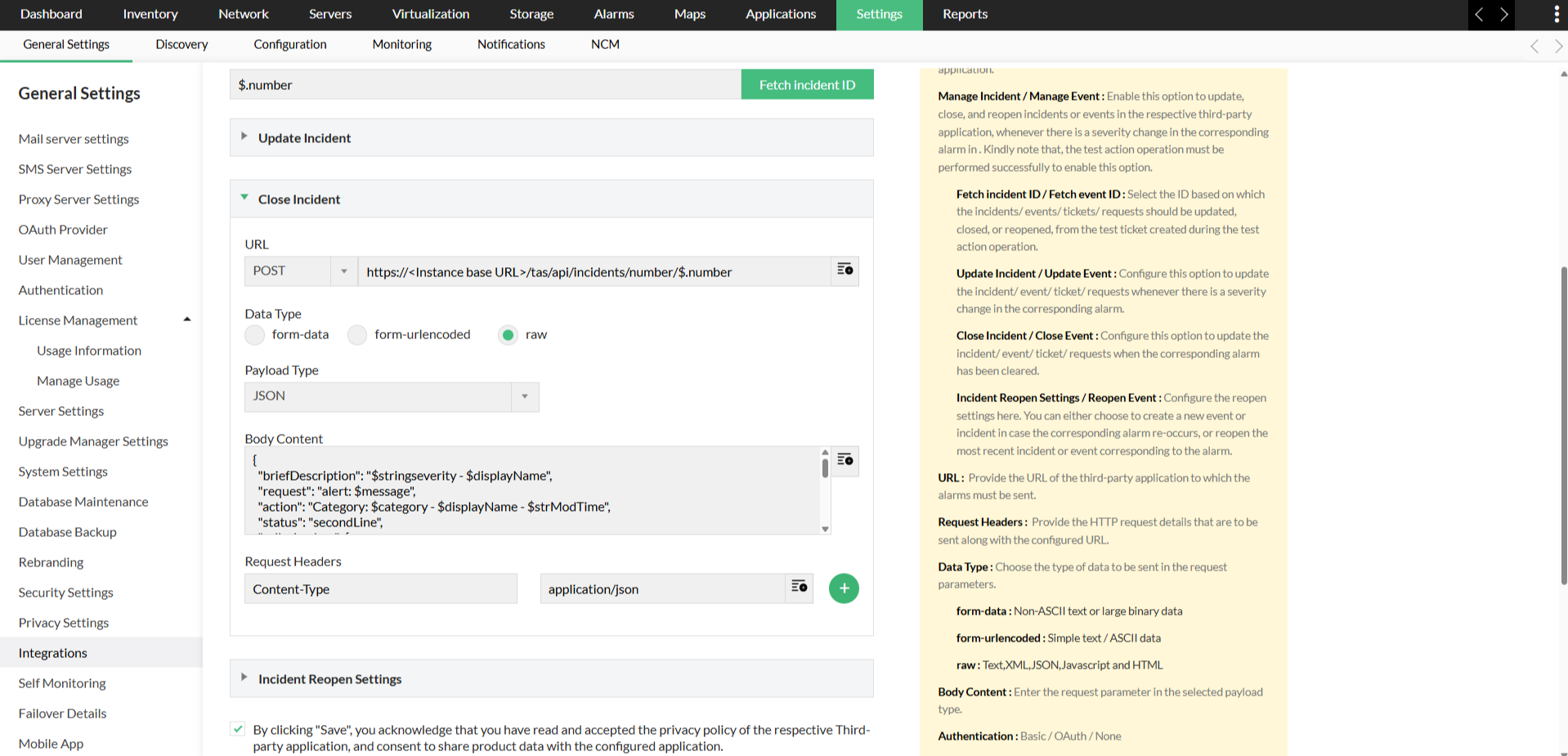The image size is (1568, 756).
Task: Open the variable picker for Body Content
Action: 844,460
